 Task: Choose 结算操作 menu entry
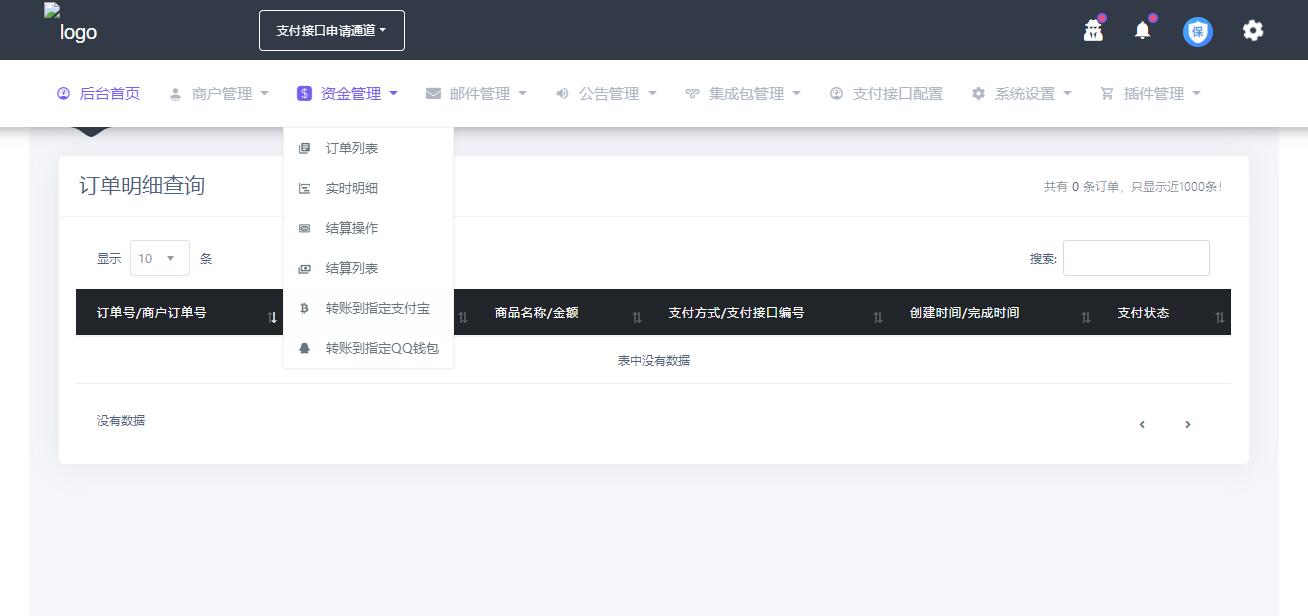click(x=351, y=229)
